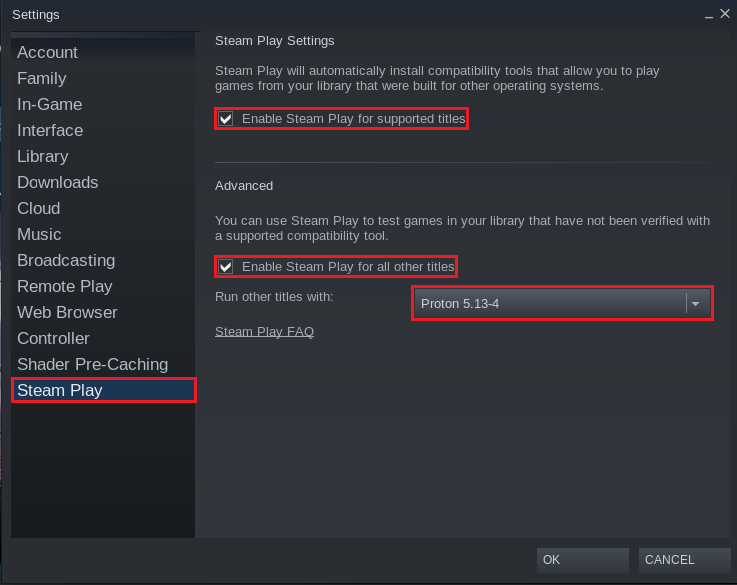
Task: Open the Account settings category
Action: point(47,52)
